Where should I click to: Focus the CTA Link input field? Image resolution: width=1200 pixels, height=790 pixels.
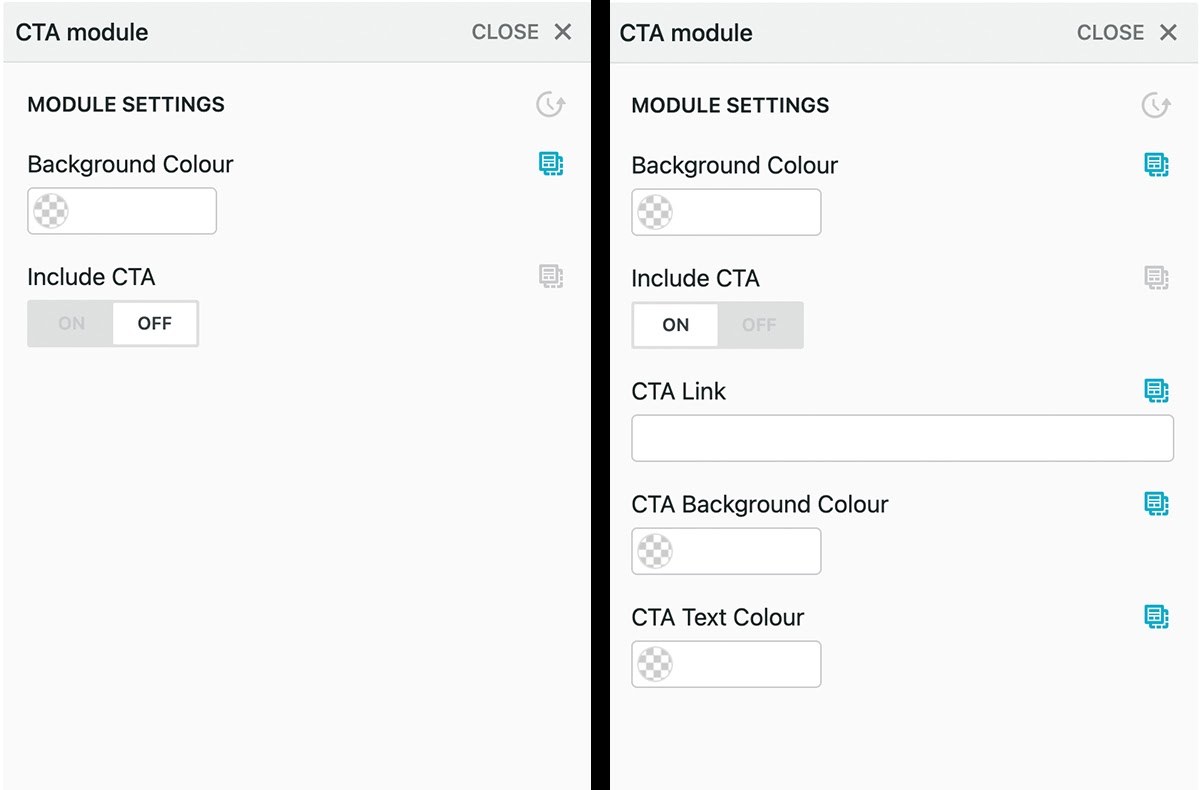[x=902, y=438]
